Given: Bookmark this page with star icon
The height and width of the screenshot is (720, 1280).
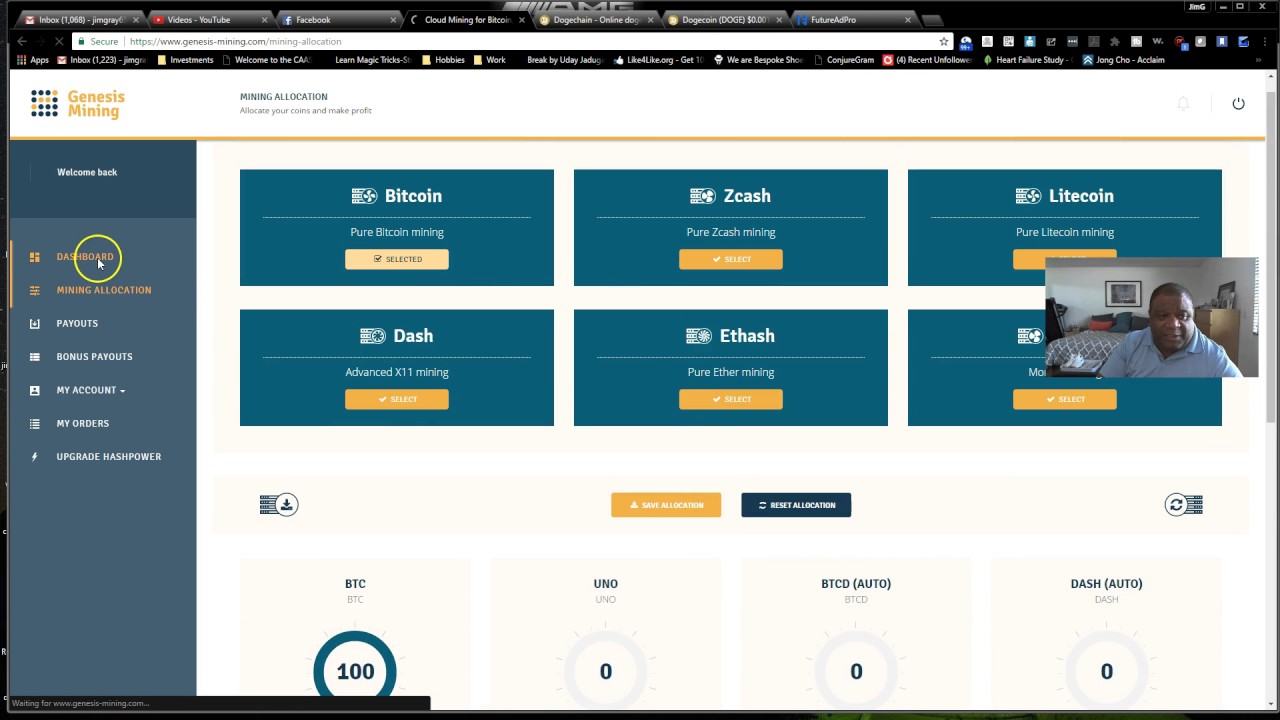Looking at the screenshot, I should click(x=943, y=41).
